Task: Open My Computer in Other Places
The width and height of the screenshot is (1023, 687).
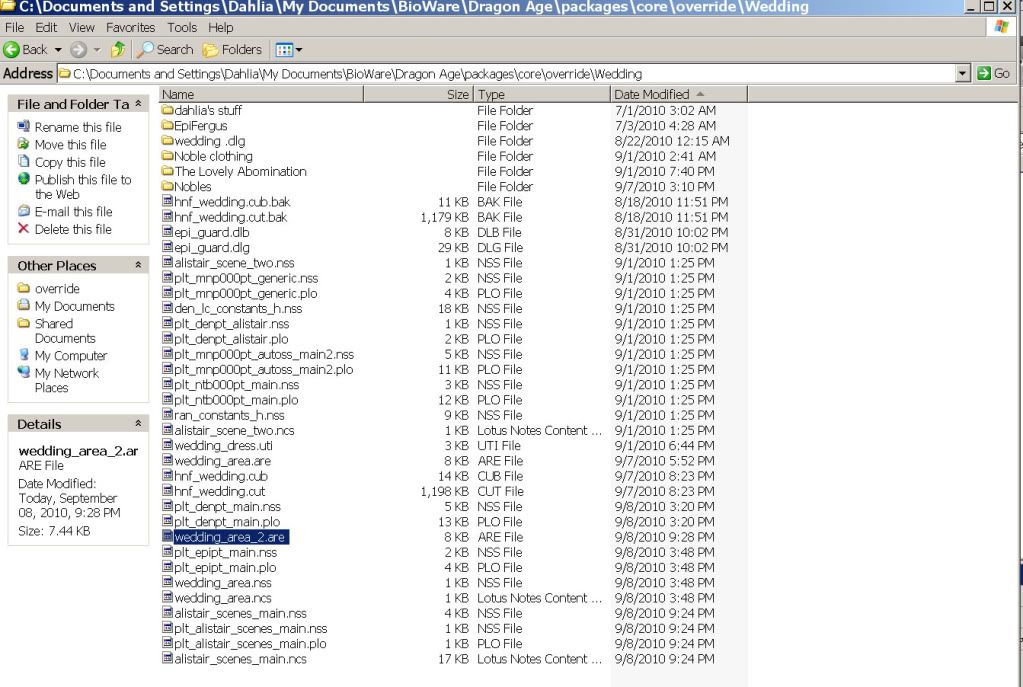Action: point(70,356)
